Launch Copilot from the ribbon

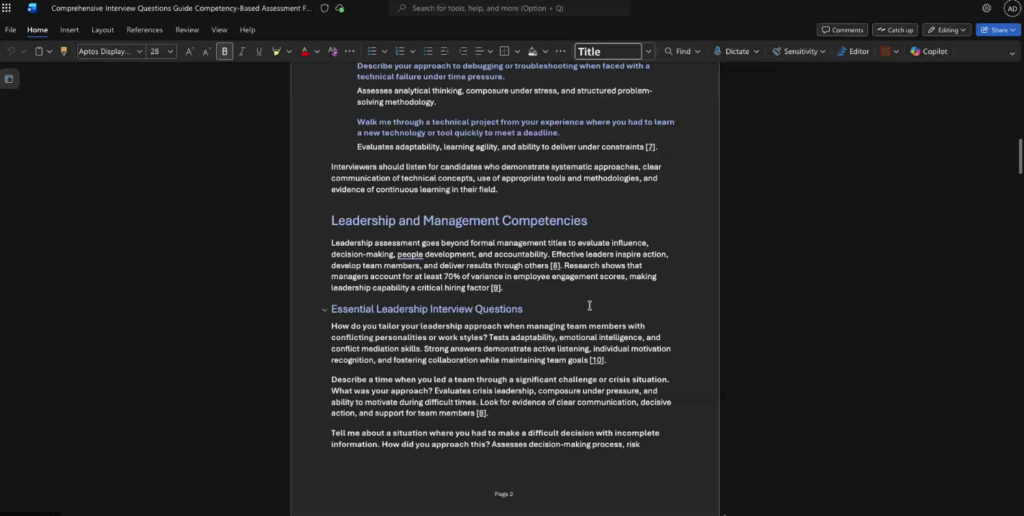coord(928,51)
